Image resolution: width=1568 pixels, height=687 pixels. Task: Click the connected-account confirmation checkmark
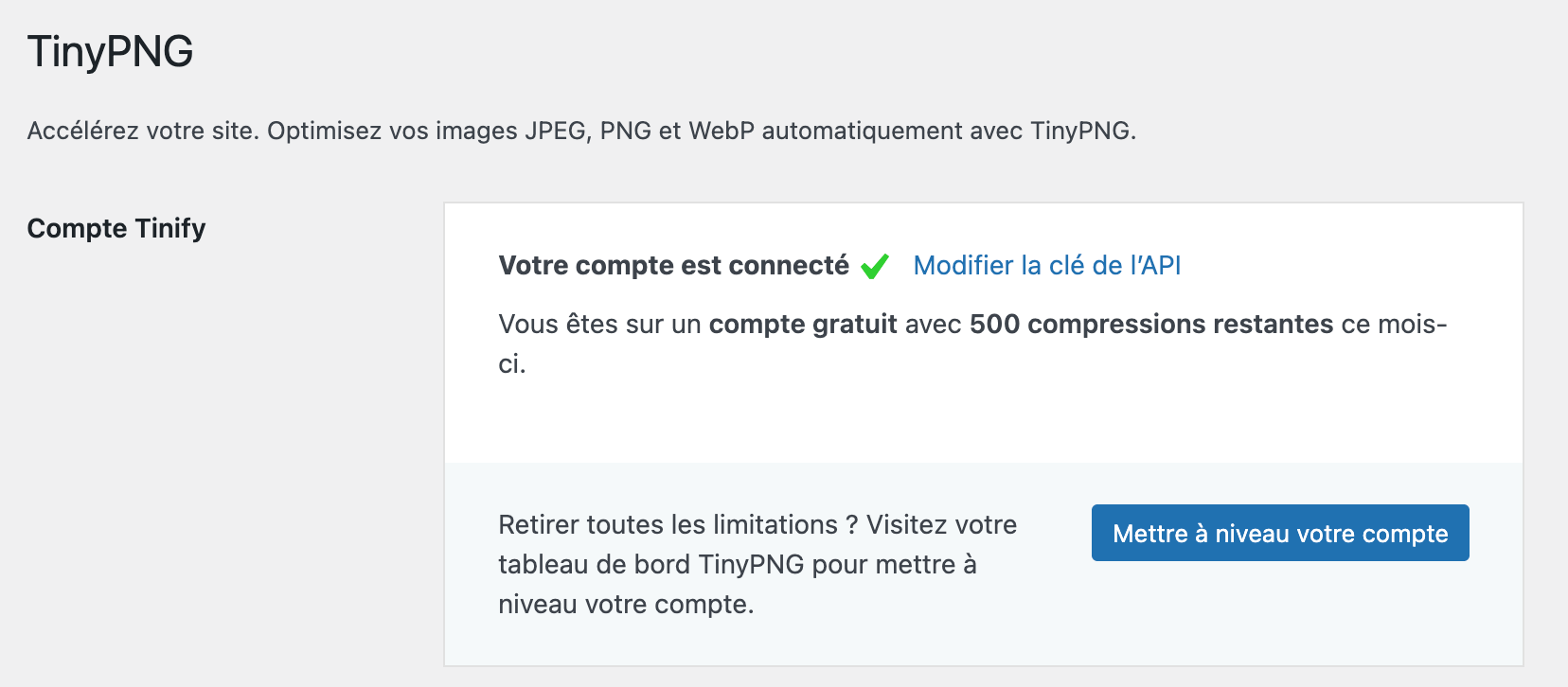point(873,266)
